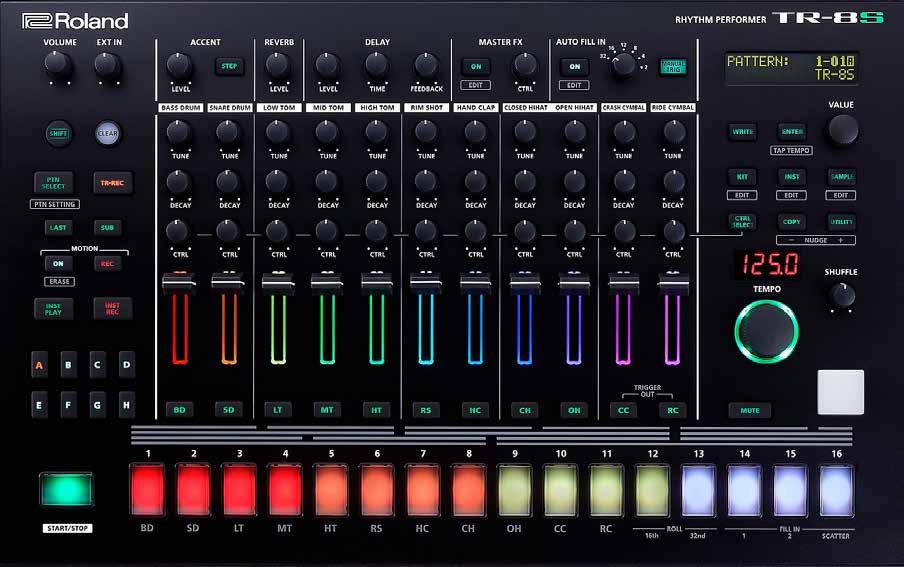Select variation D button
The image size is (904, 567).
click(x=126, y=365)
